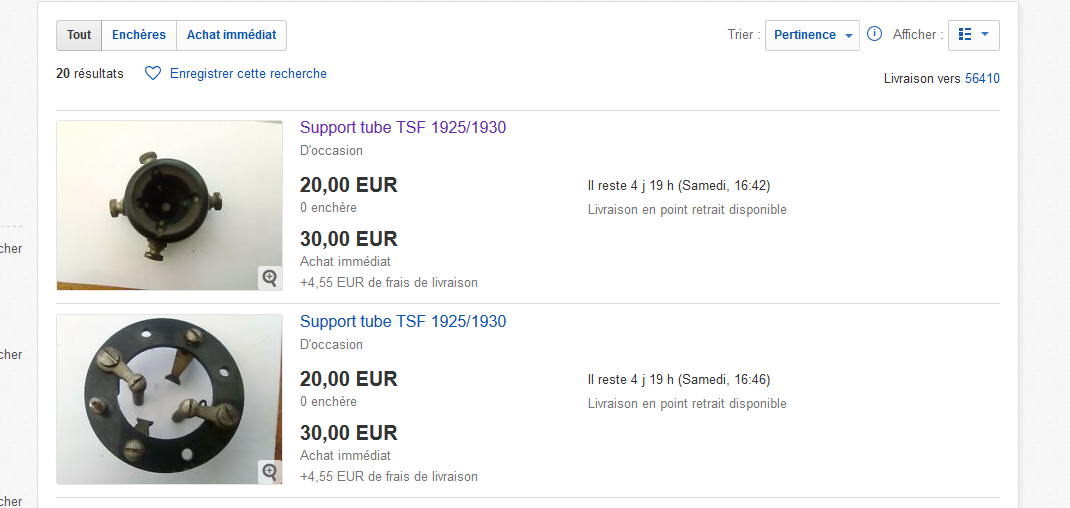Image resolution: width=1070 pixels, height=508 pixels.
Task: Select the Tout filter tab
Action: pyautogui.click(x=79, y=35)
